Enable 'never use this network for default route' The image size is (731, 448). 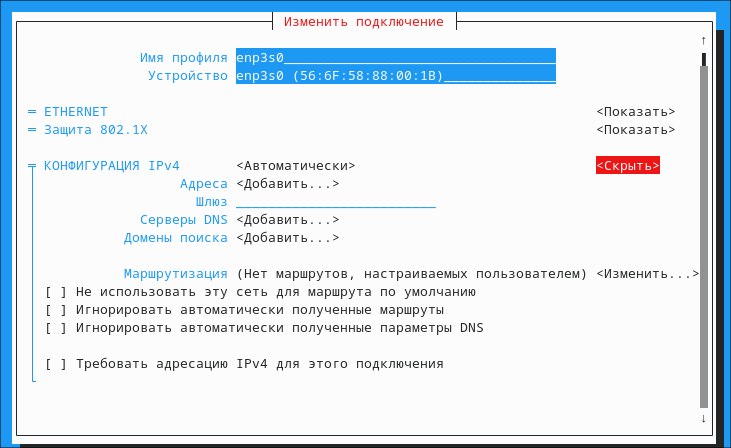(x=57, y=292)
